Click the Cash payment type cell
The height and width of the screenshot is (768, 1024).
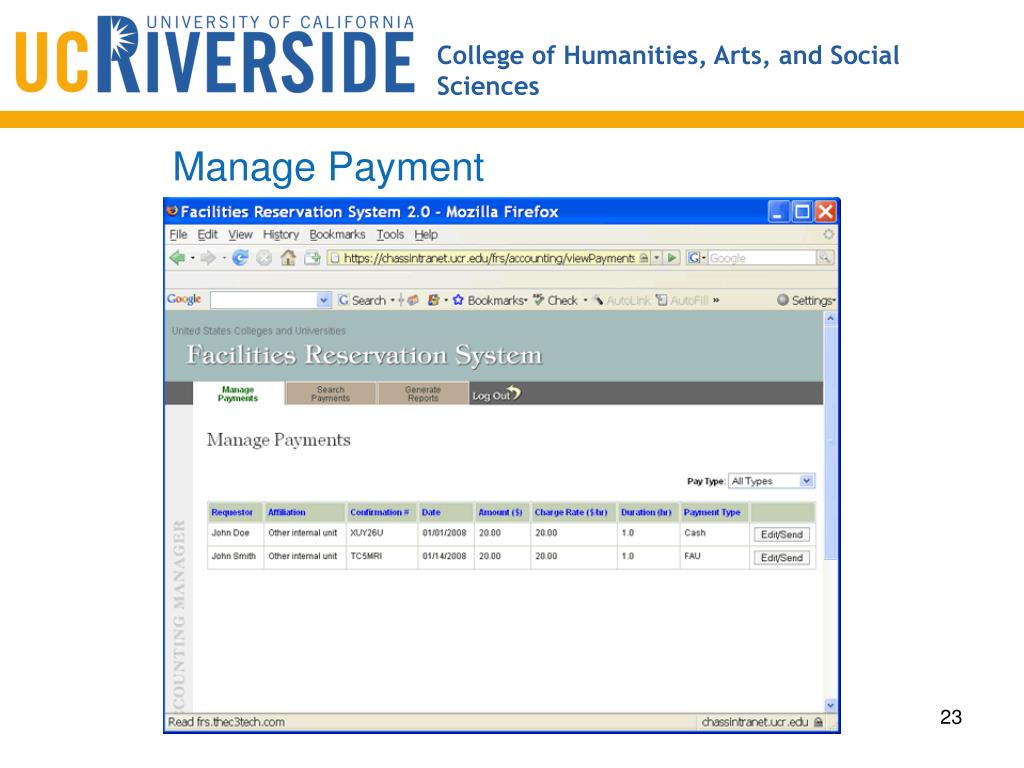click(x=695, y=533)
